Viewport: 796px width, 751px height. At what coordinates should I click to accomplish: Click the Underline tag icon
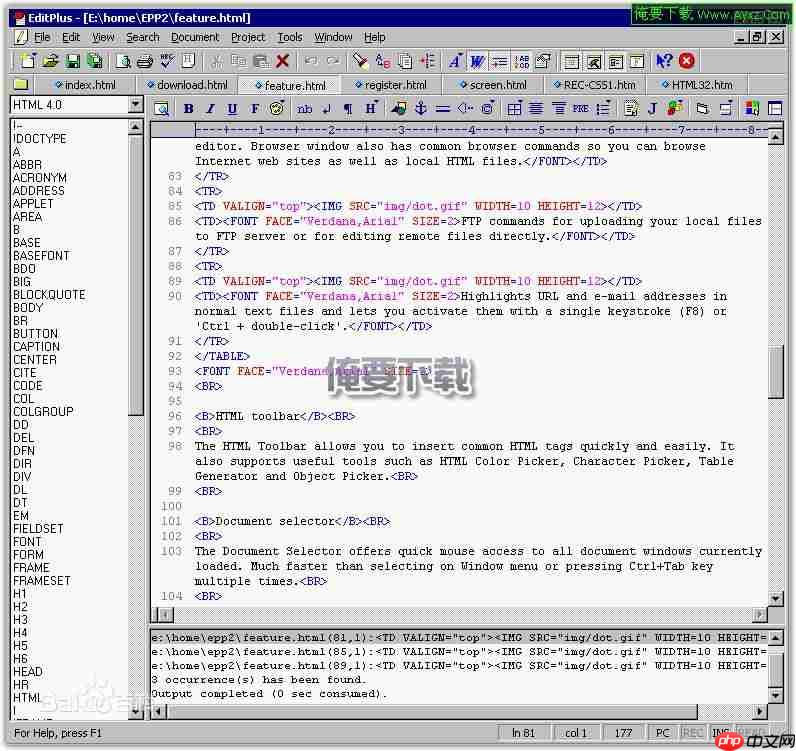232,109
